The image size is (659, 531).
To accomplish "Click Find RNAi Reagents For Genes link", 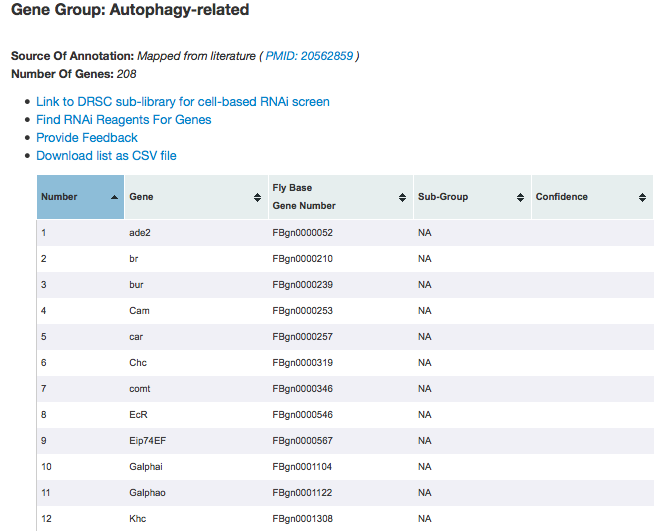I will 124,120.
